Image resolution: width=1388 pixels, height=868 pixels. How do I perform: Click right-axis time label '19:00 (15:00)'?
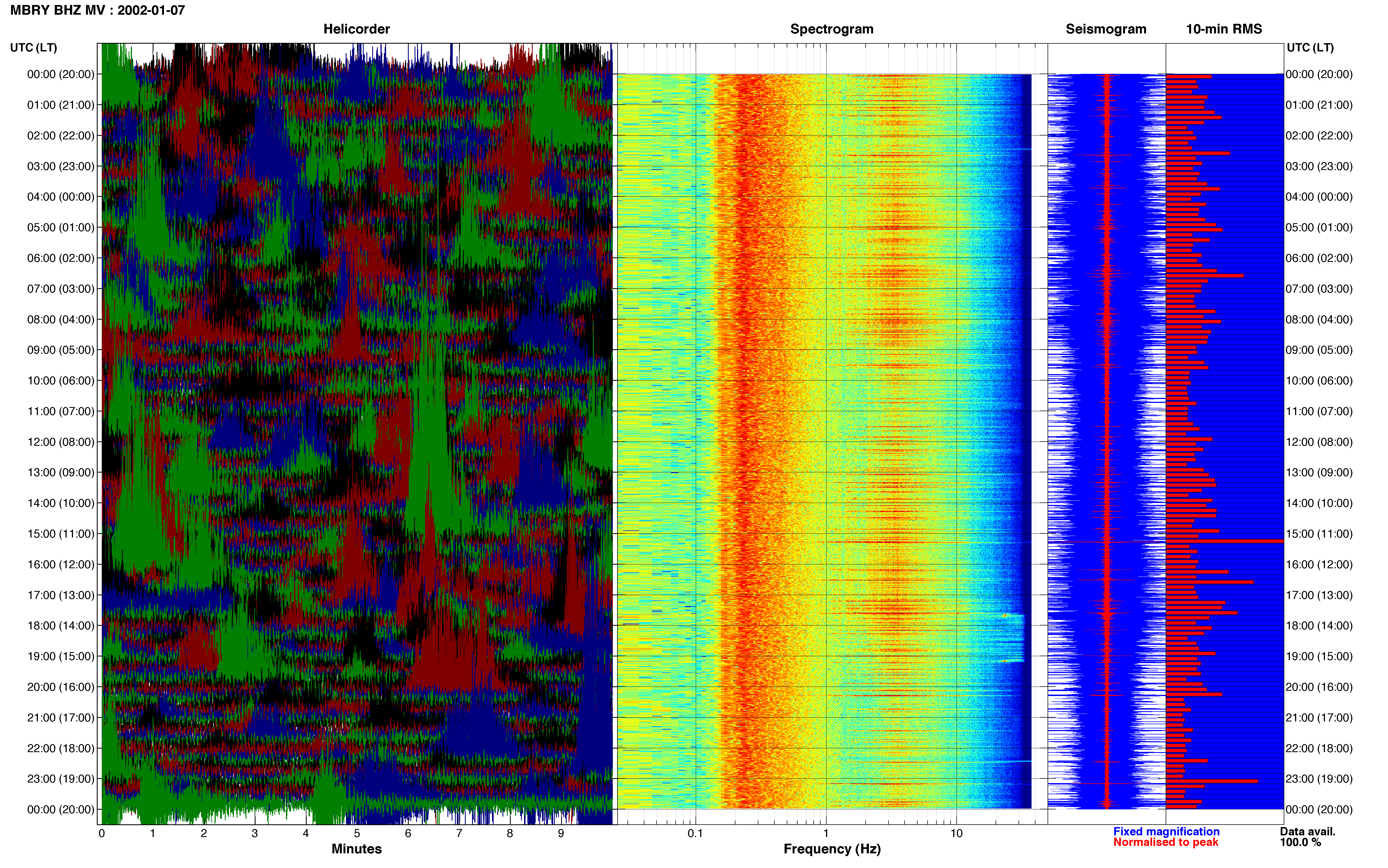1319,656
